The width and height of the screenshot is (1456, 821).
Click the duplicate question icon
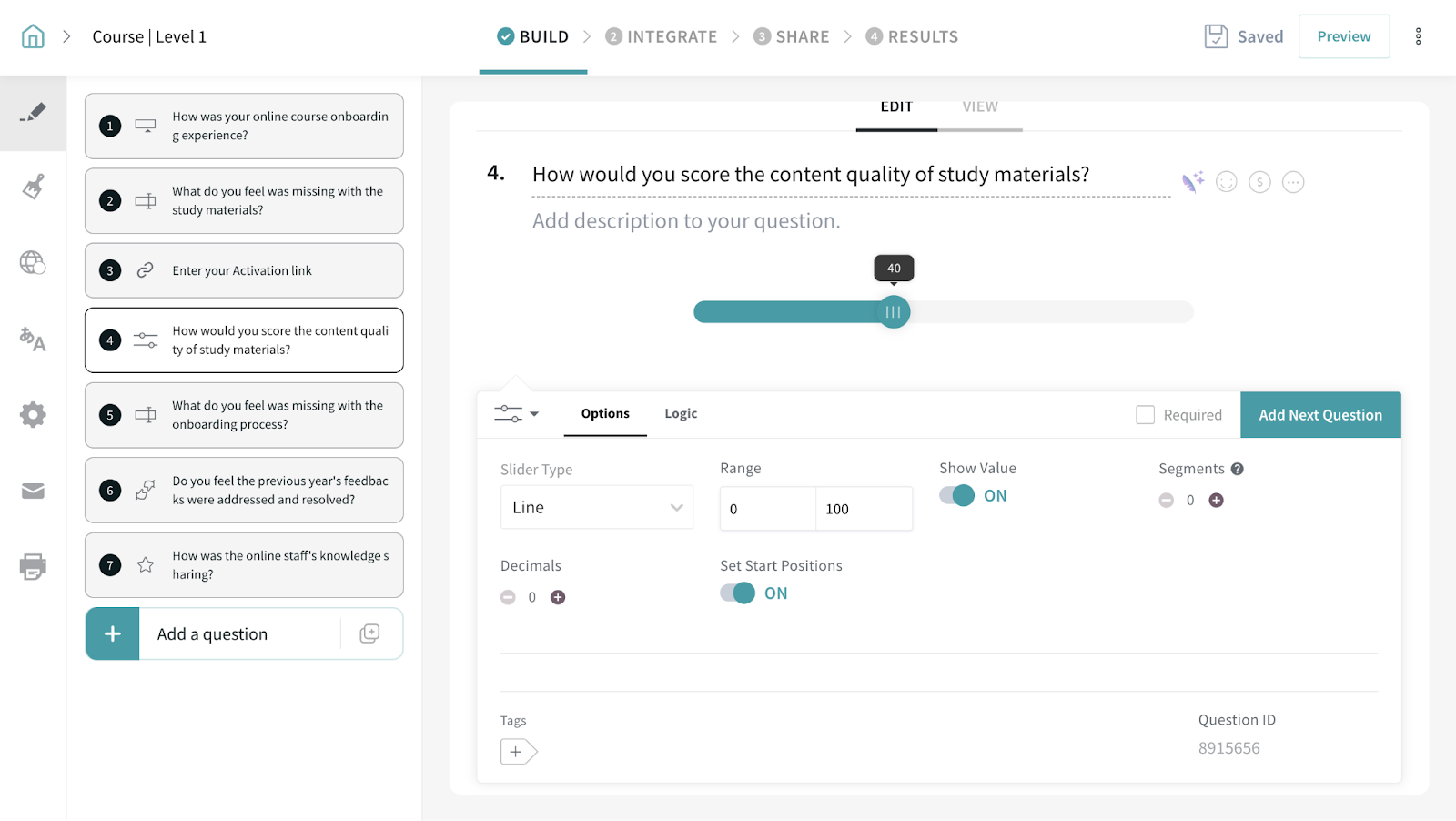pos(369,633)
